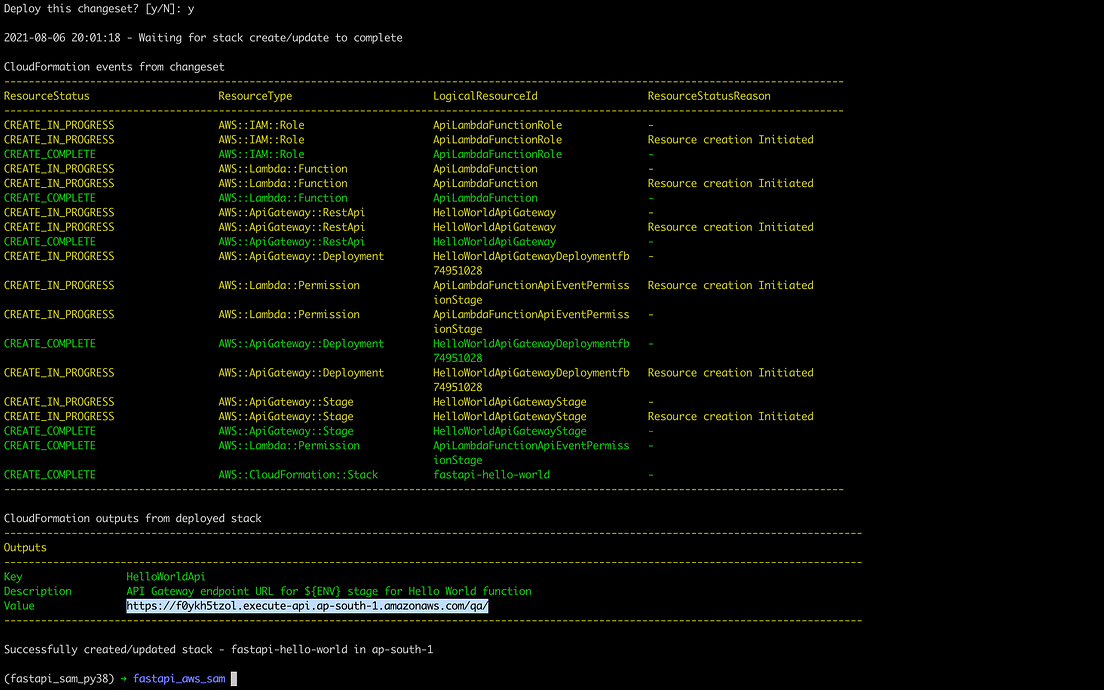Click the terminal cursor block at prompt
The width and height of the screenshot is (1104, 690).
[234, 679]
